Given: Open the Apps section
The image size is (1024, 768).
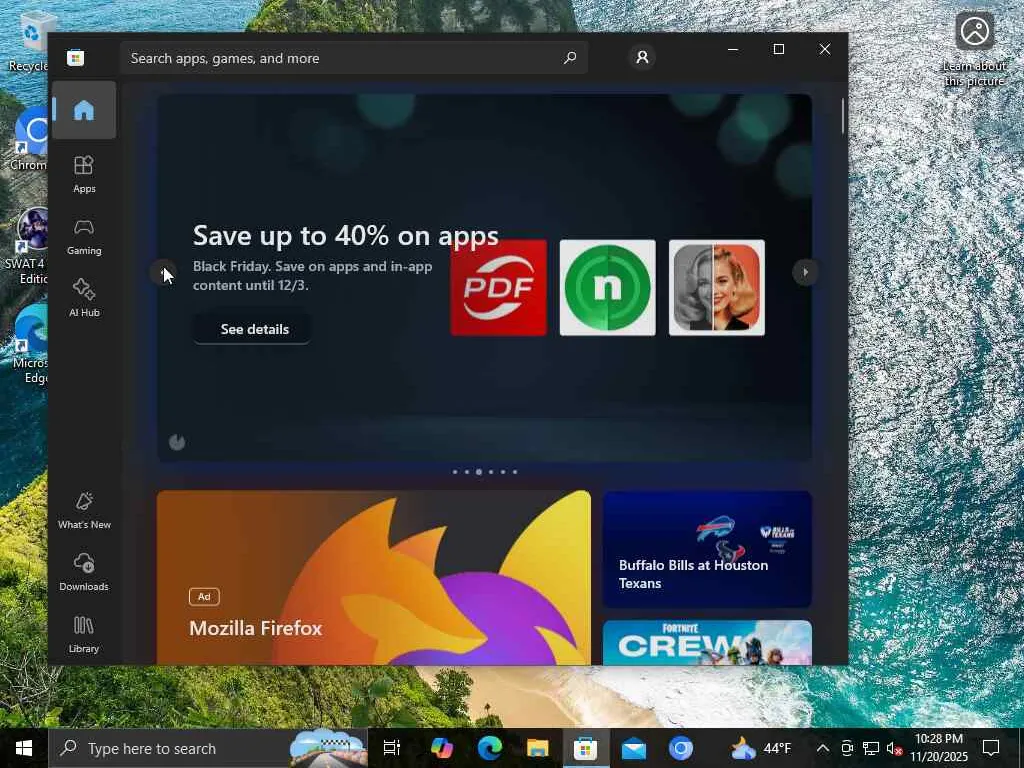Looking at the screenshot, I should (84, 174).
